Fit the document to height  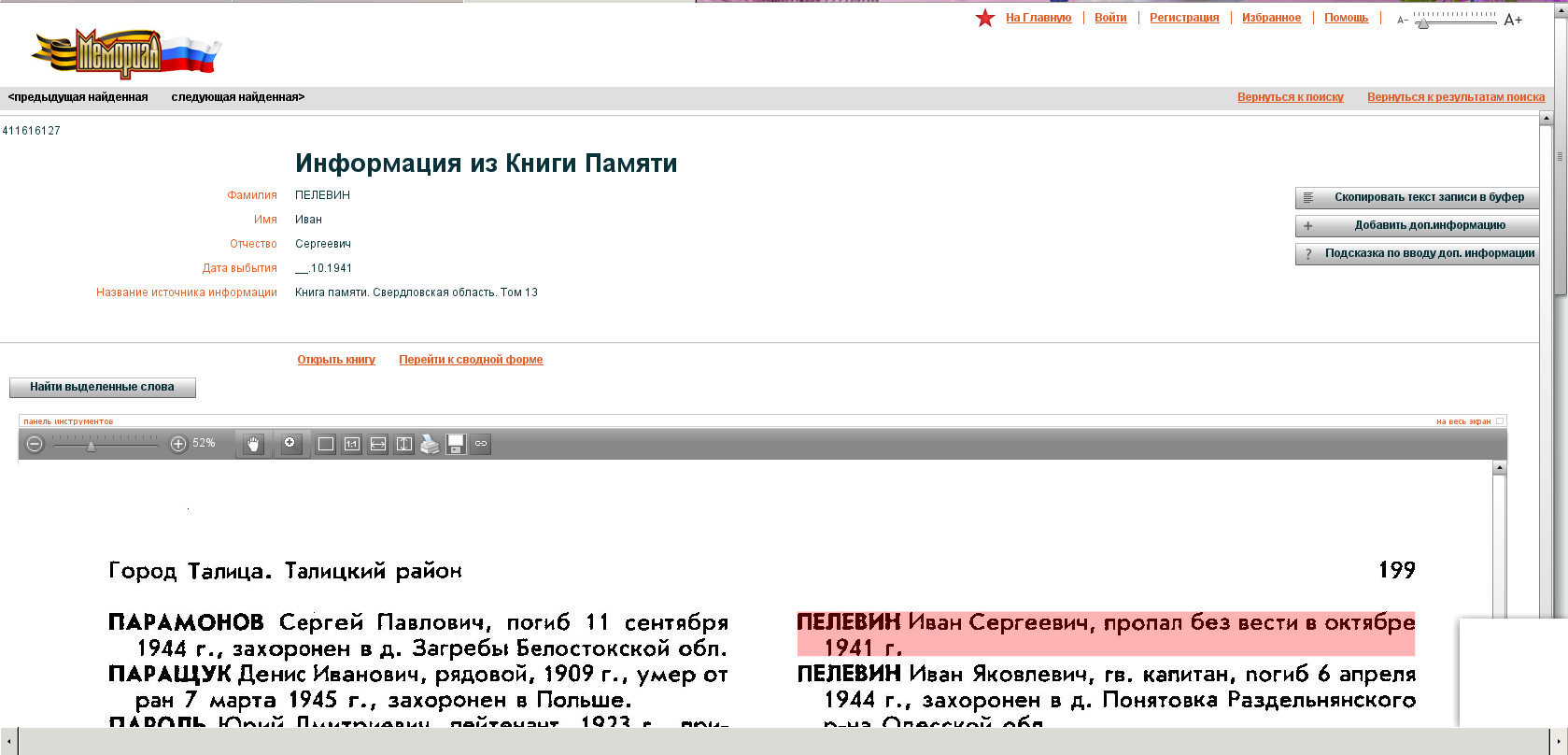pos(404,444)
